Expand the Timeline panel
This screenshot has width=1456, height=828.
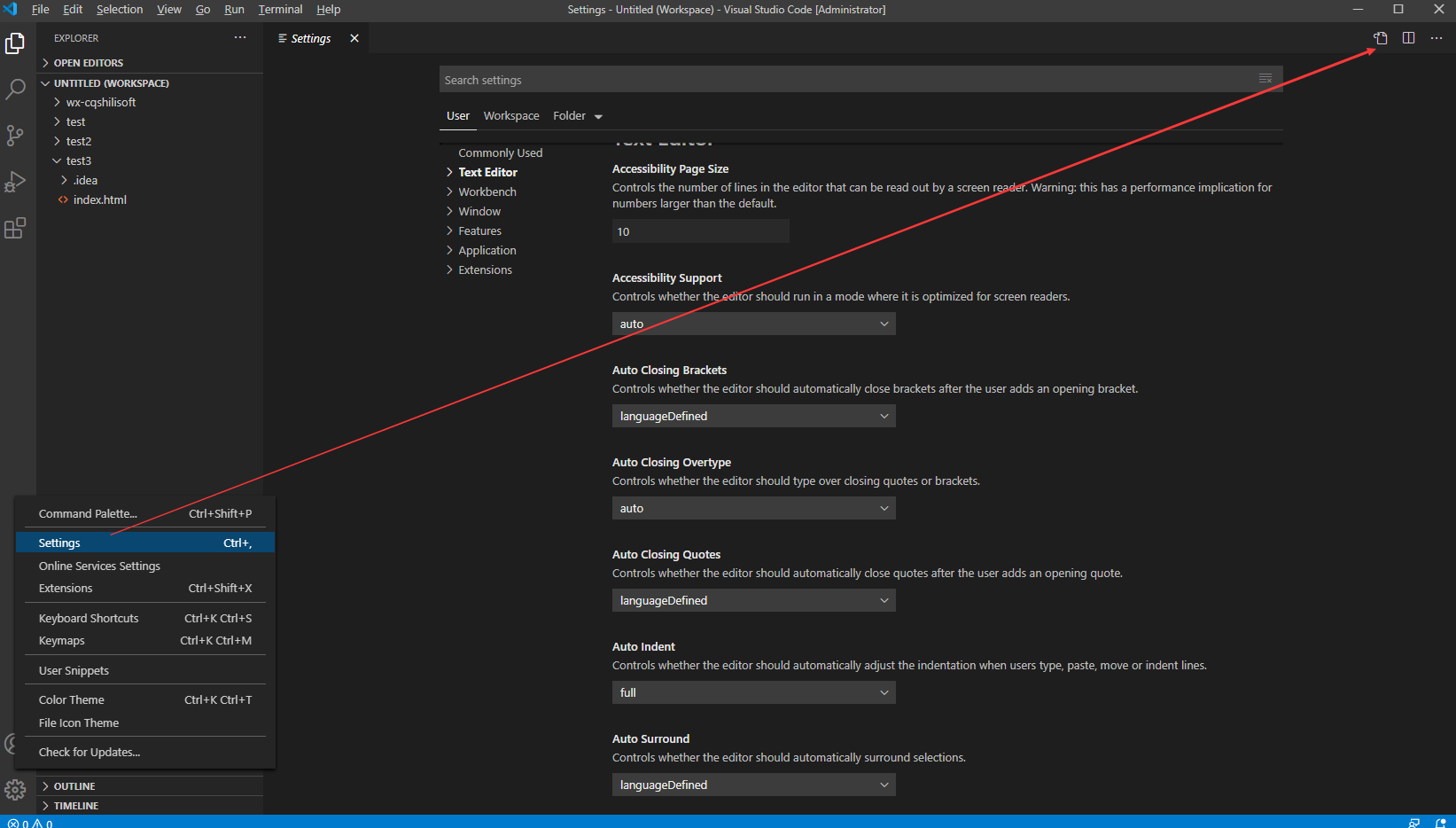(151, 806)
